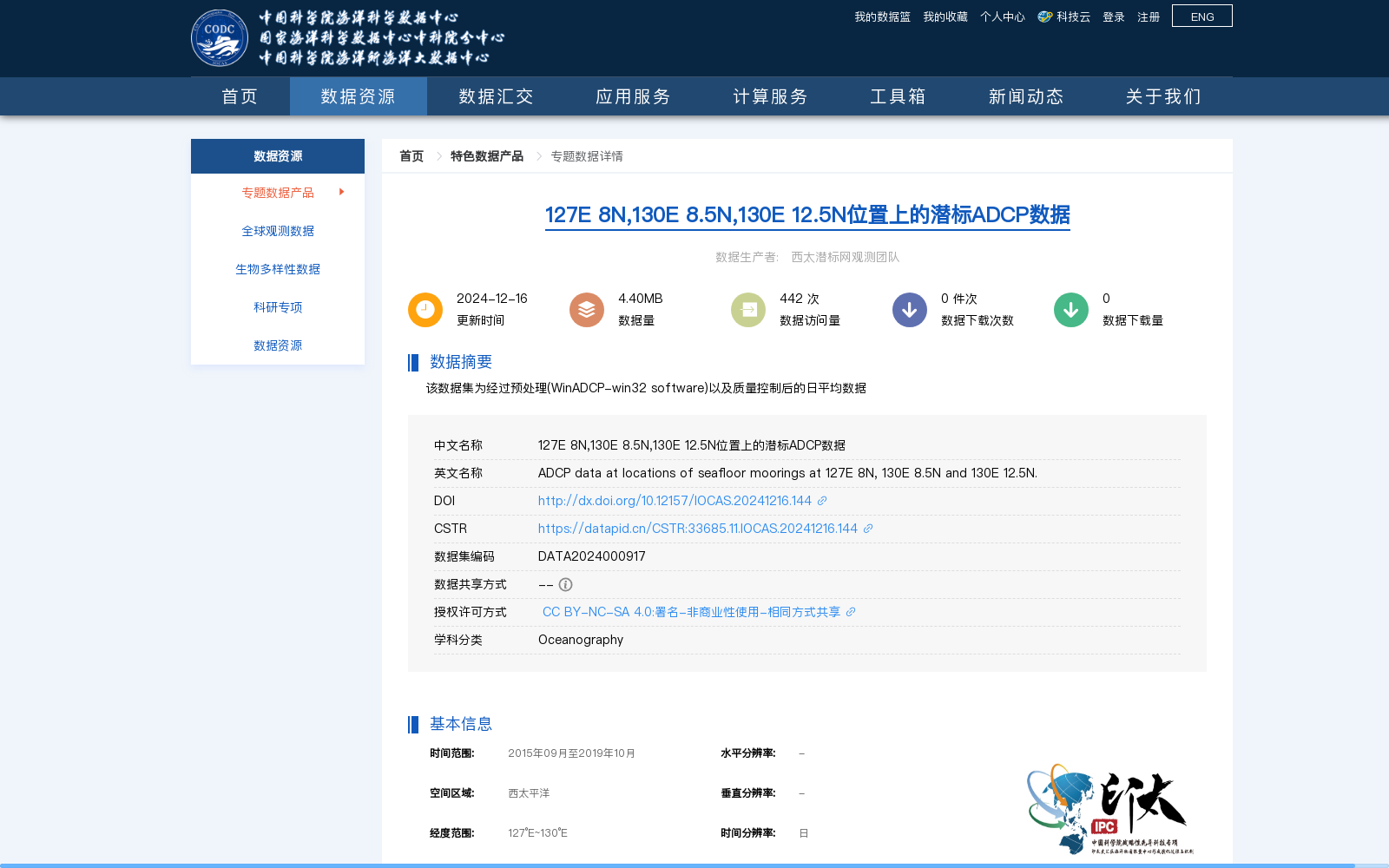Click 注册 link
Viewport: 1389px width, 868px height.
click(x=1149, y=17)
